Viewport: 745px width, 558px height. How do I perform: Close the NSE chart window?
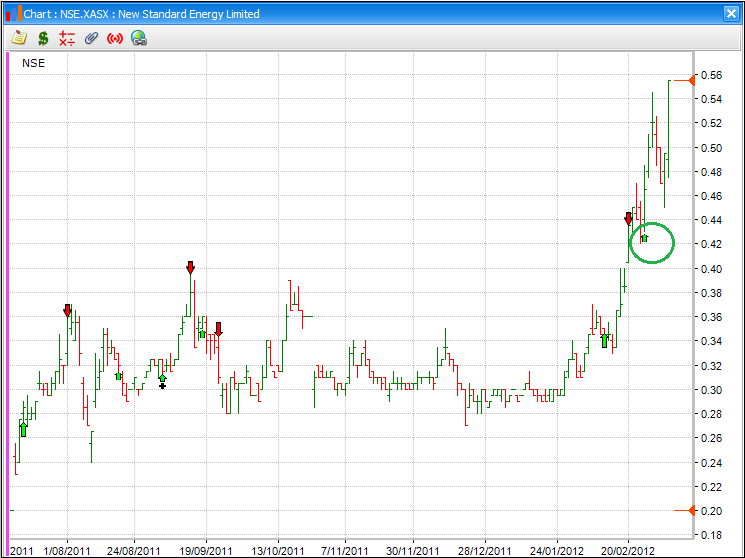click(x=731, y=13)
